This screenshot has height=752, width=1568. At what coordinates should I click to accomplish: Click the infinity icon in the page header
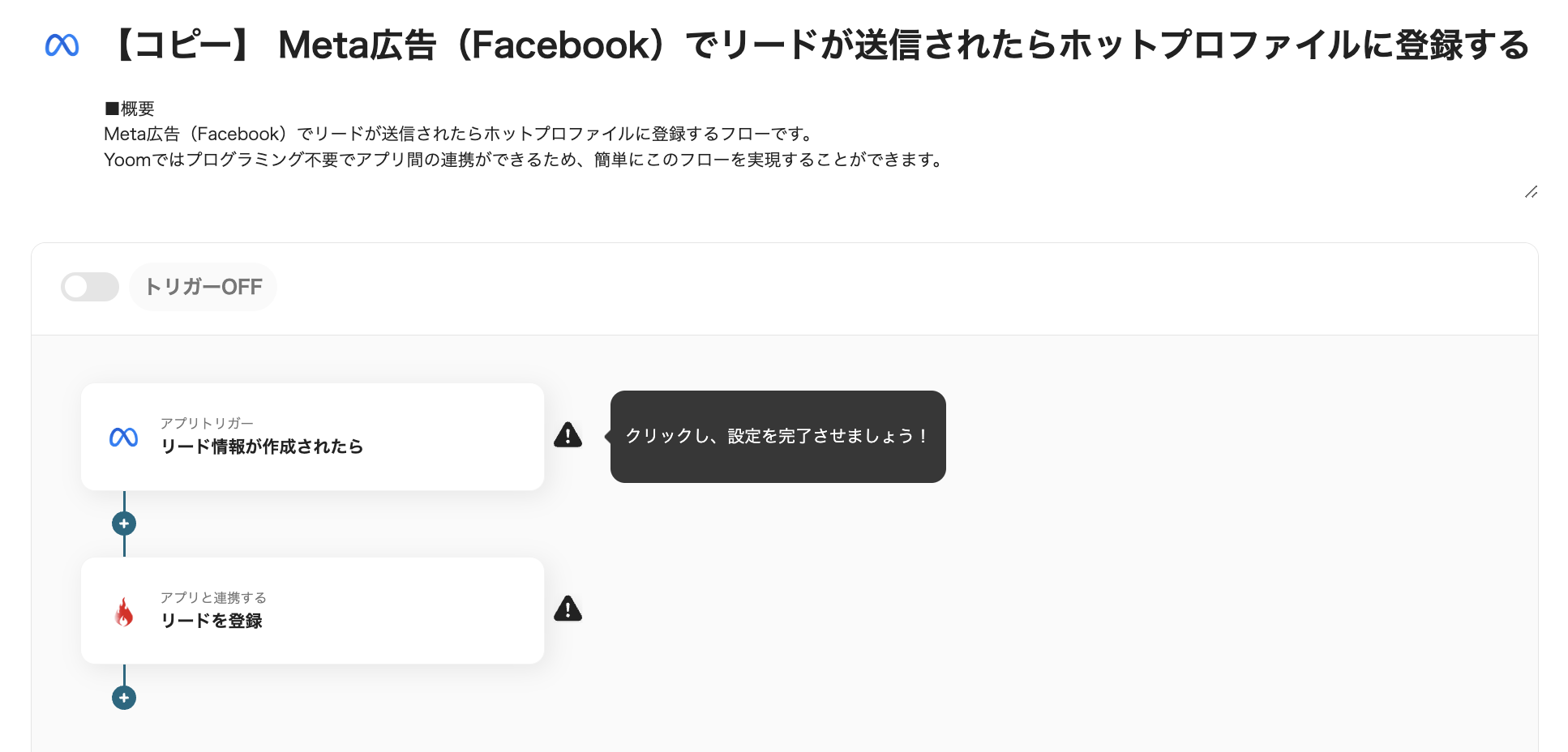63,45
